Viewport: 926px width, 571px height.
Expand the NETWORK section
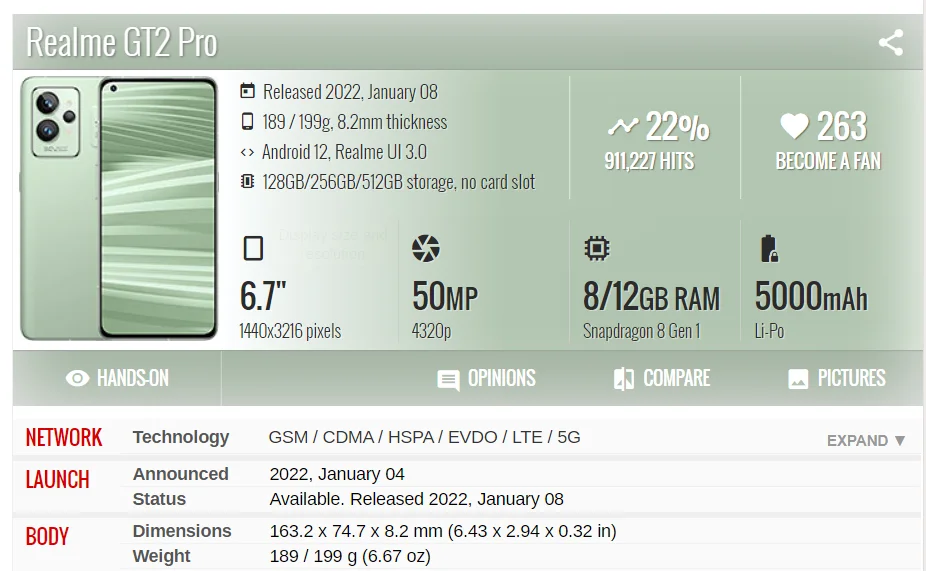[866, 441]
